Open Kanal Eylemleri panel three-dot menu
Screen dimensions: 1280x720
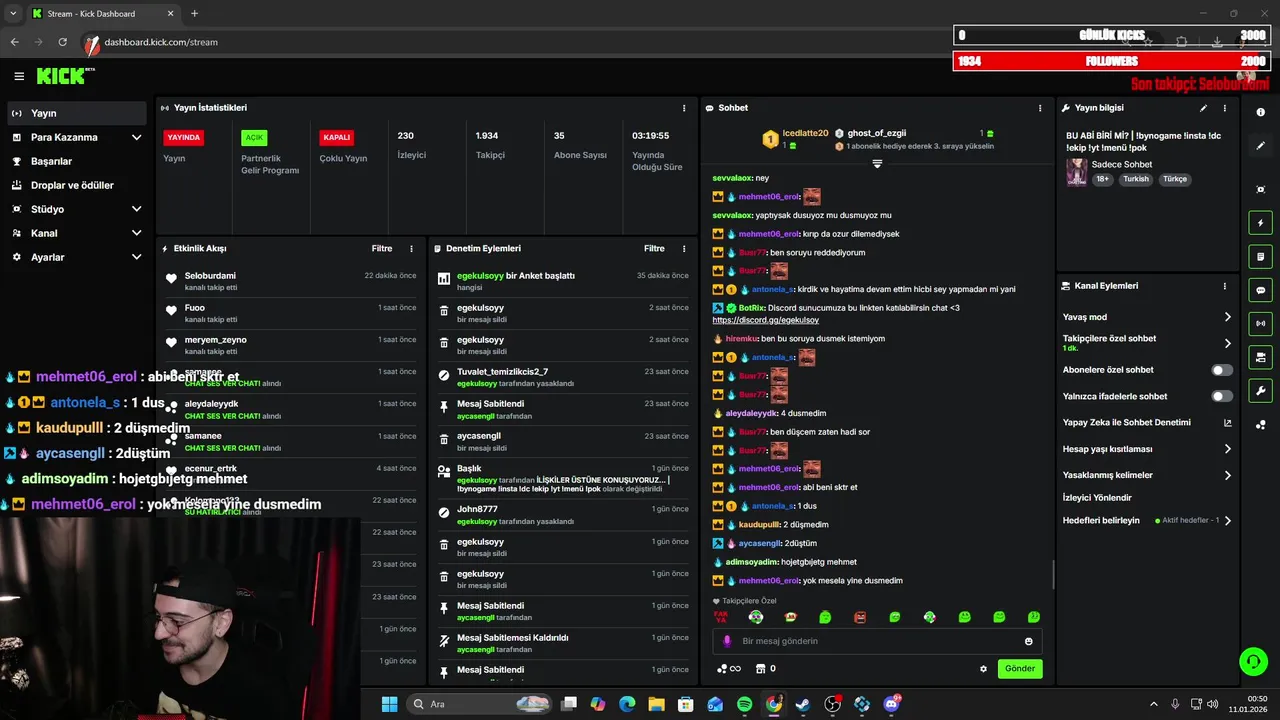[x=1225, y=286]
